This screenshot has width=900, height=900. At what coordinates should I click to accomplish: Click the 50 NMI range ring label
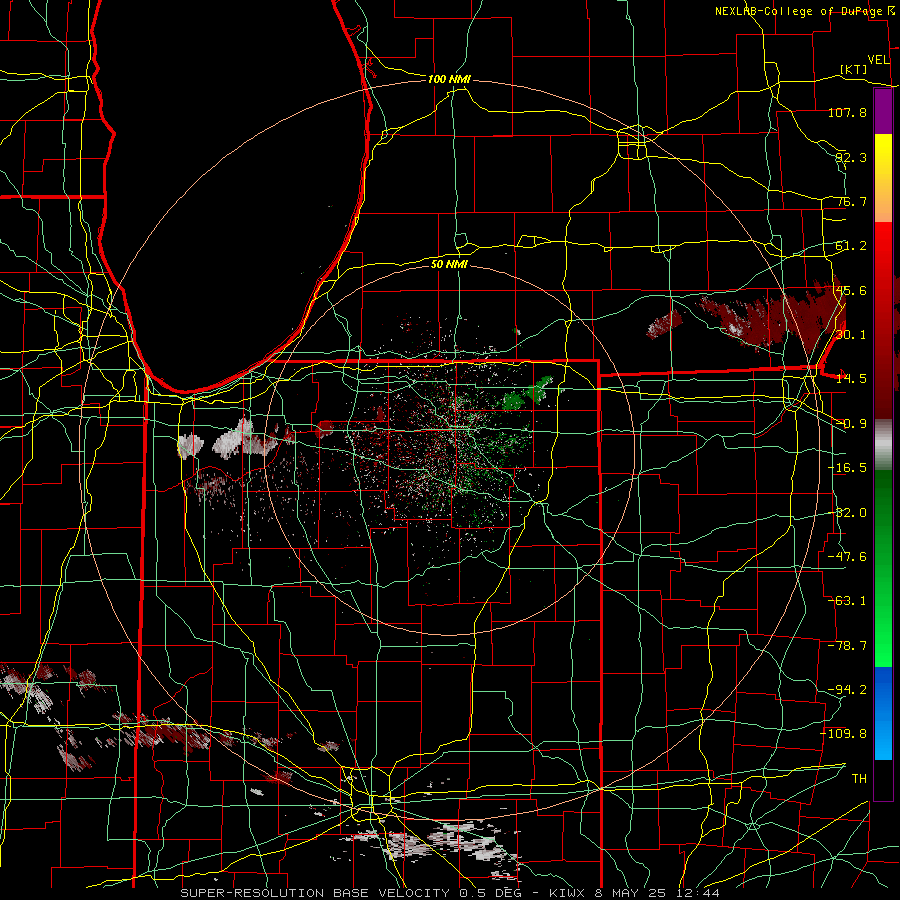(x=449, y=264)
